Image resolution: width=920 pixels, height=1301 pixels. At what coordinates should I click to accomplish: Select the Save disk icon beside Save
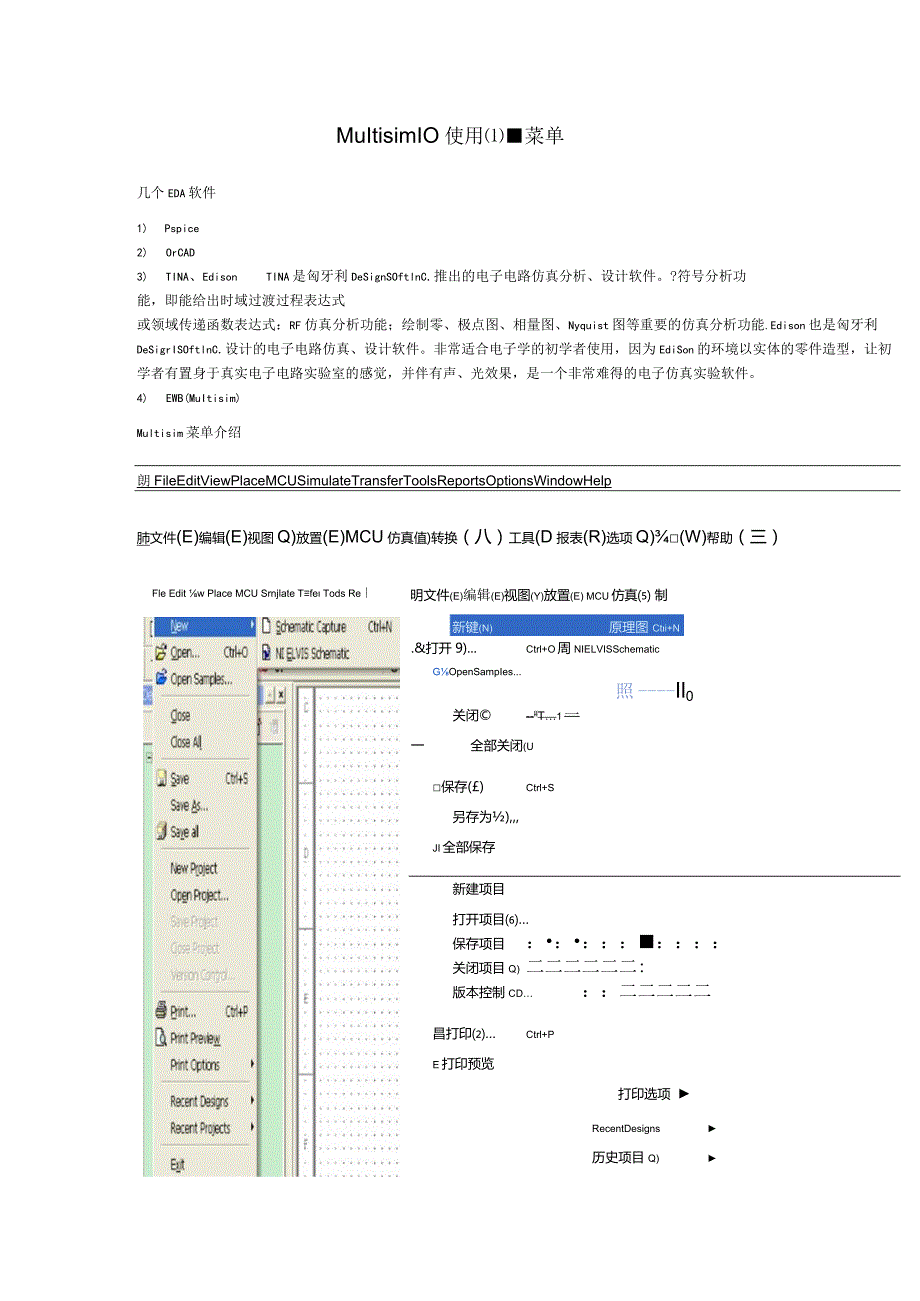161,779
